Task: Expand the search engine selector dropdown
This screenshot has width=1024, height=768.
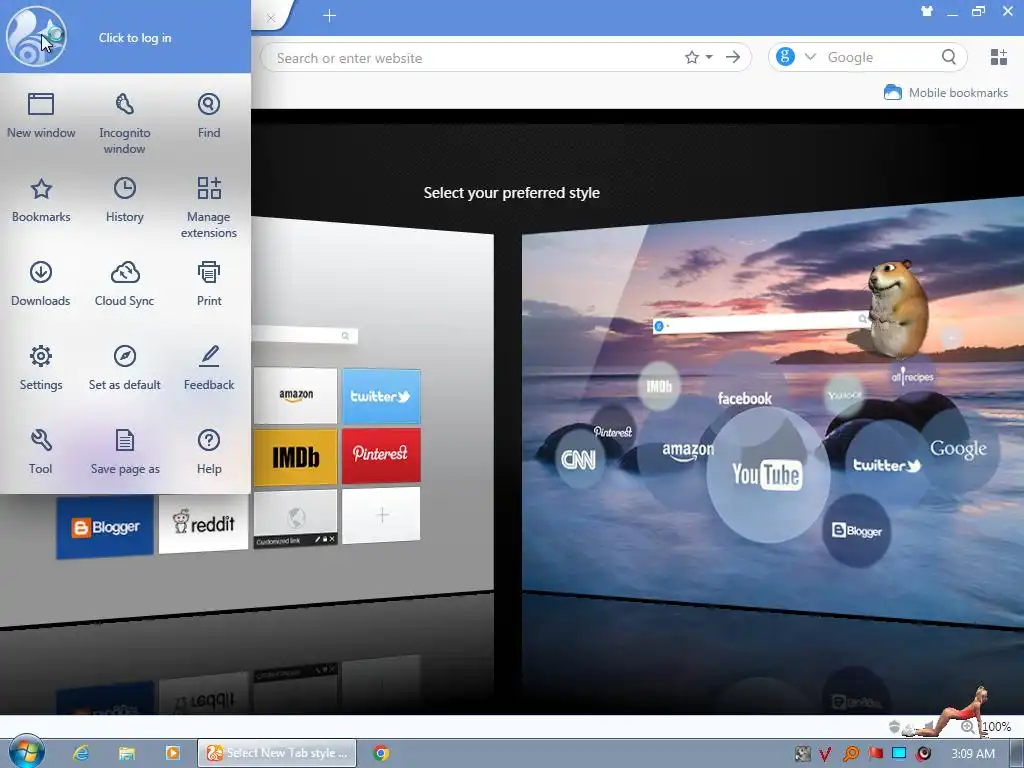Action: pyautogui.click(x=810, y=57)
